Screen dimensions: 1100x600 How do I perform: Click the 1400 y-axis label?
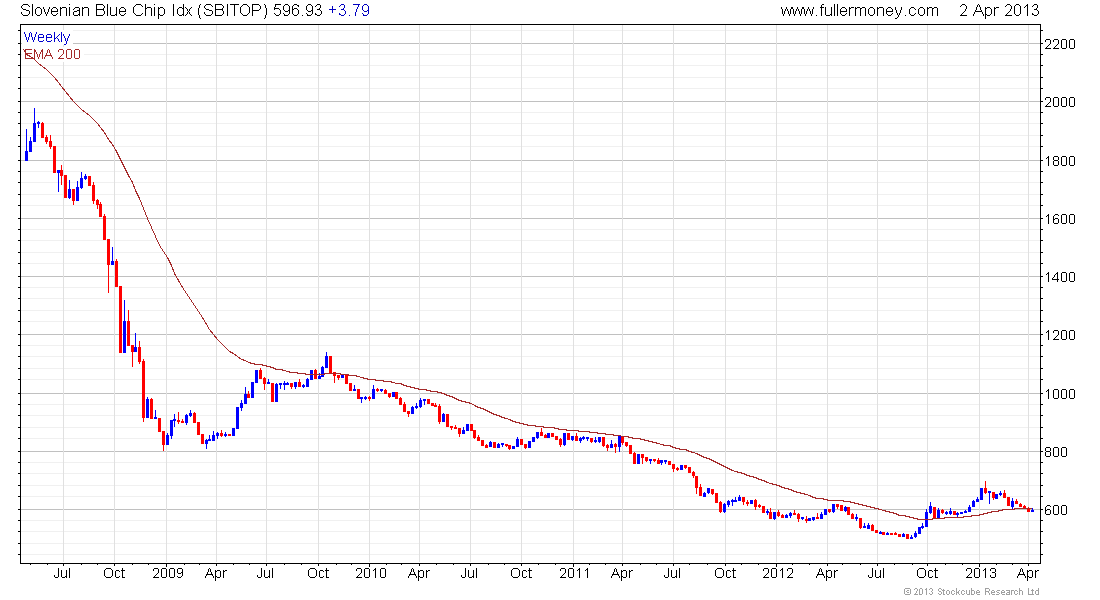(1060, 277)
